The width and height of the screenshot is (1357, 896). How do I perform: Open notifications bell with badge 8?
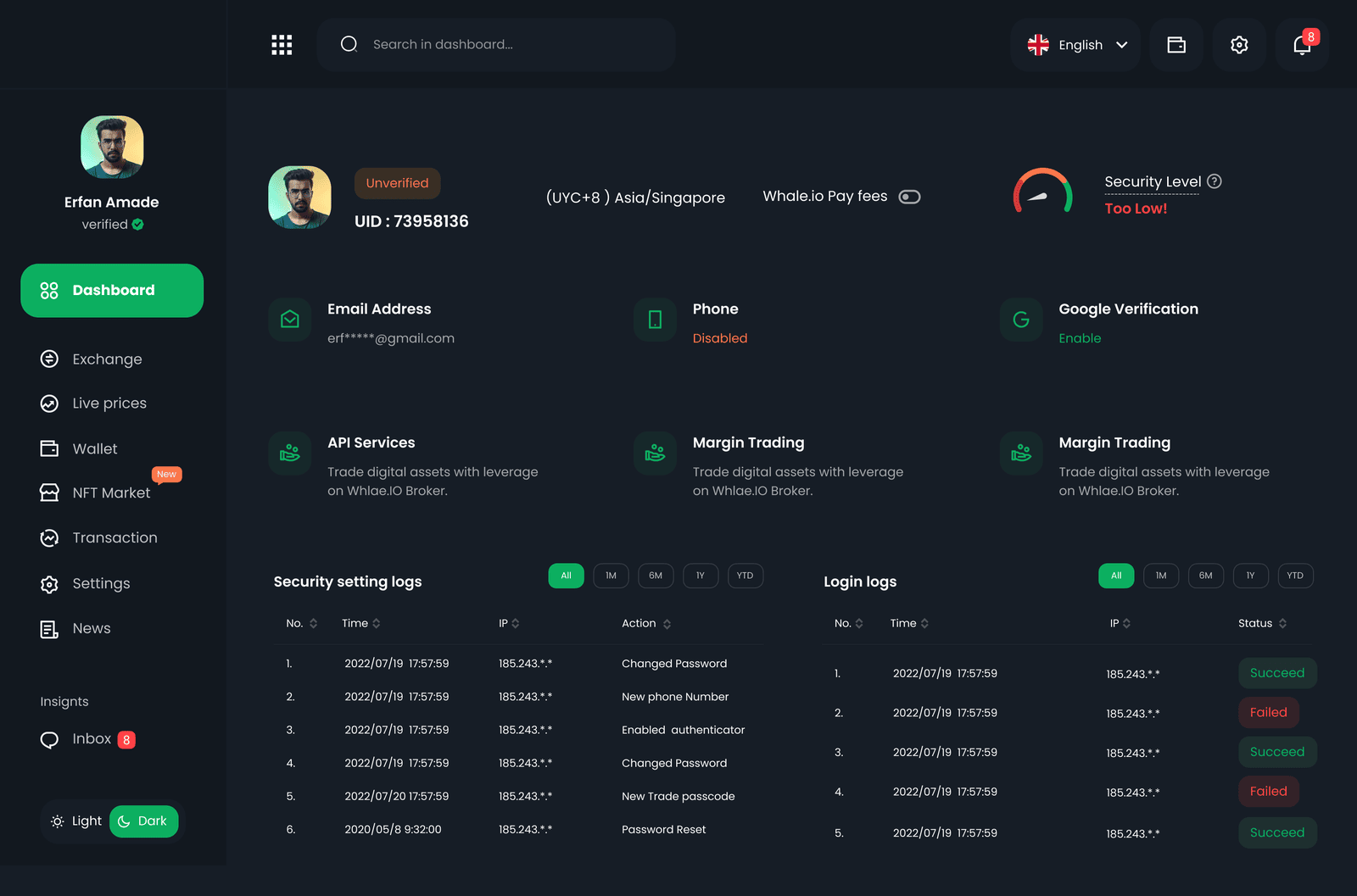(x=1302, y=45)
